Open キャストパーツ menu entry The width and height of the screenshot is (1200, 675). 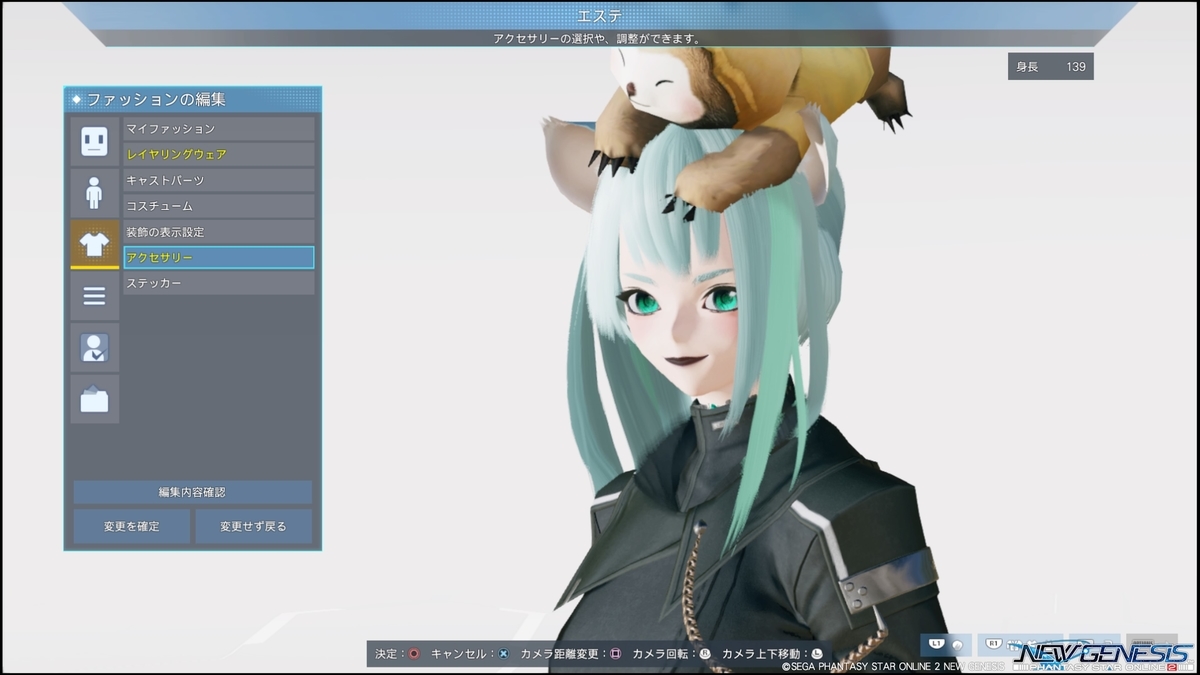219,181
